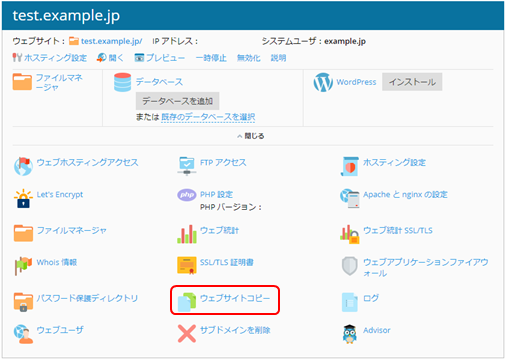Click the 開く link
This screenshot has height=360, width=506.
click(x=116, y=58)
